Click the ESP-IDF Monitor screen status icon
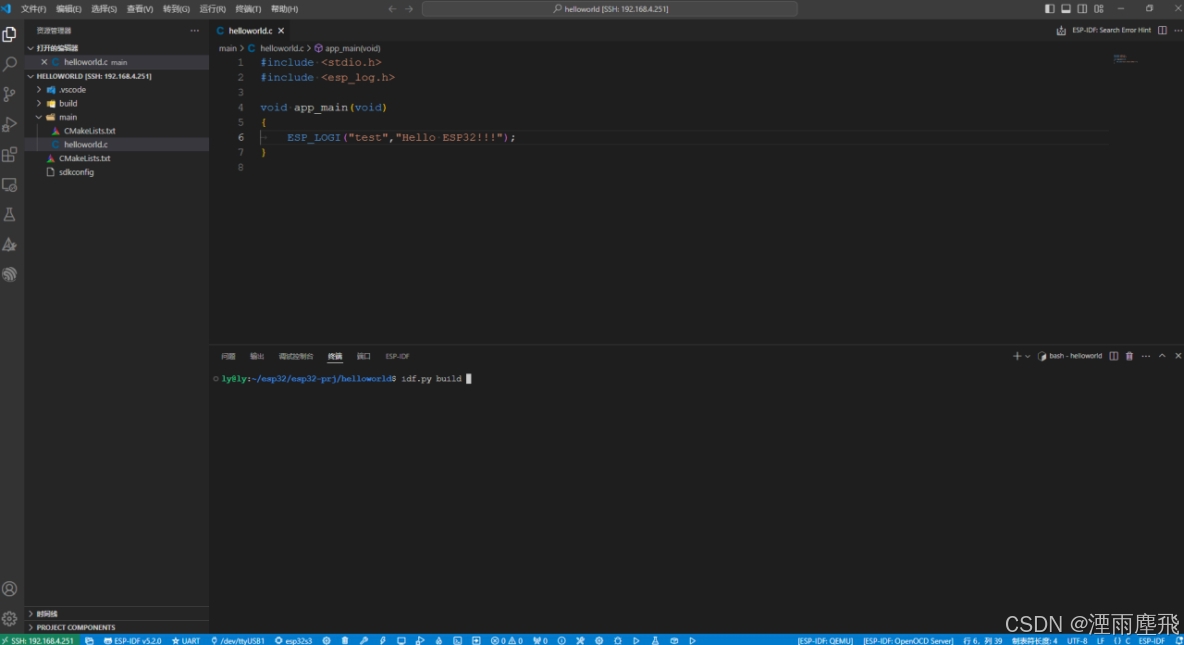This screenshot has width=1184, height=645. click(401, 640)
